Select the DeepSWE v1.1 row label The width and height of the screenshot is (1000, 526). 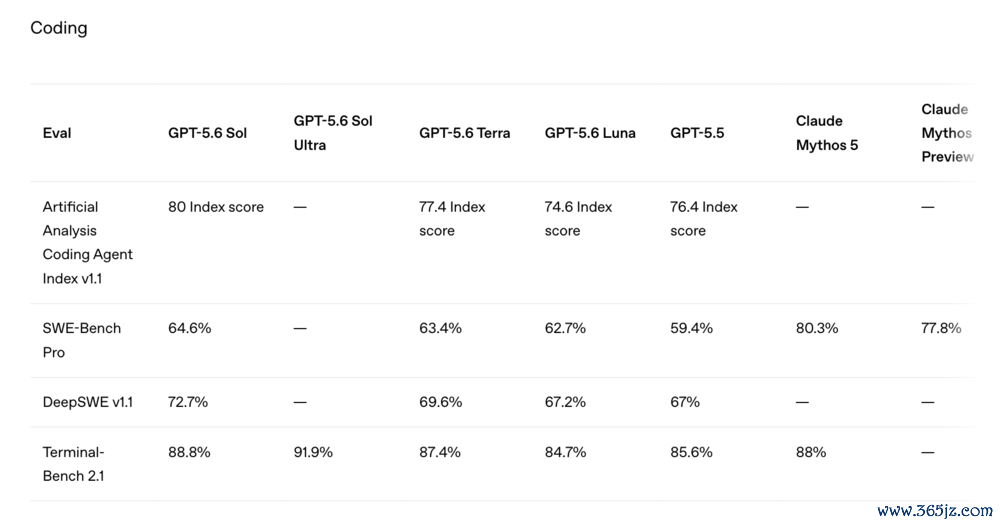[x=87, y=402]
